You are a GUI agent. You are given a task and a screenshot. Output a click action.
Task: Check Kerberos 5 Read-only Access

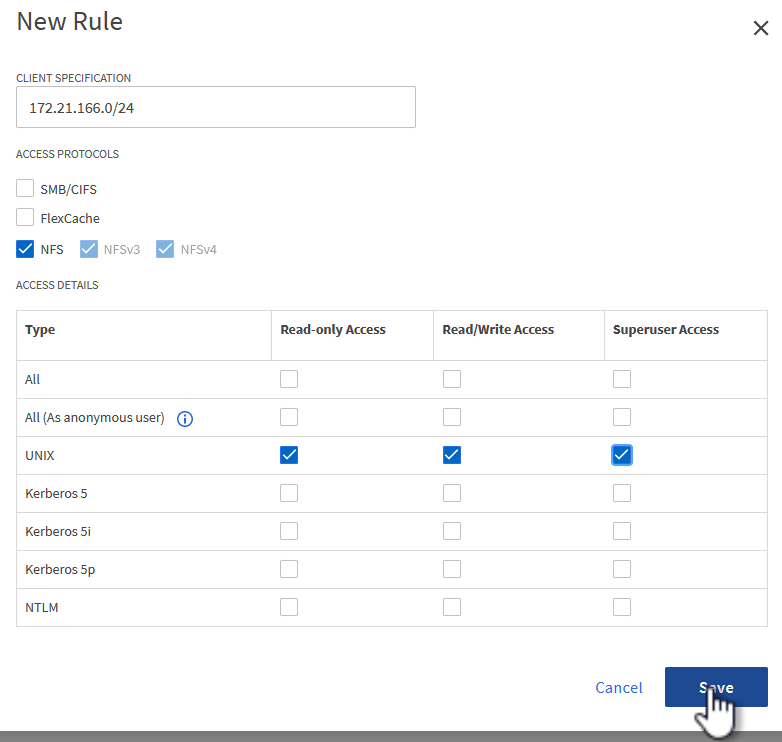pyautogui.click(x=289, y=493)
